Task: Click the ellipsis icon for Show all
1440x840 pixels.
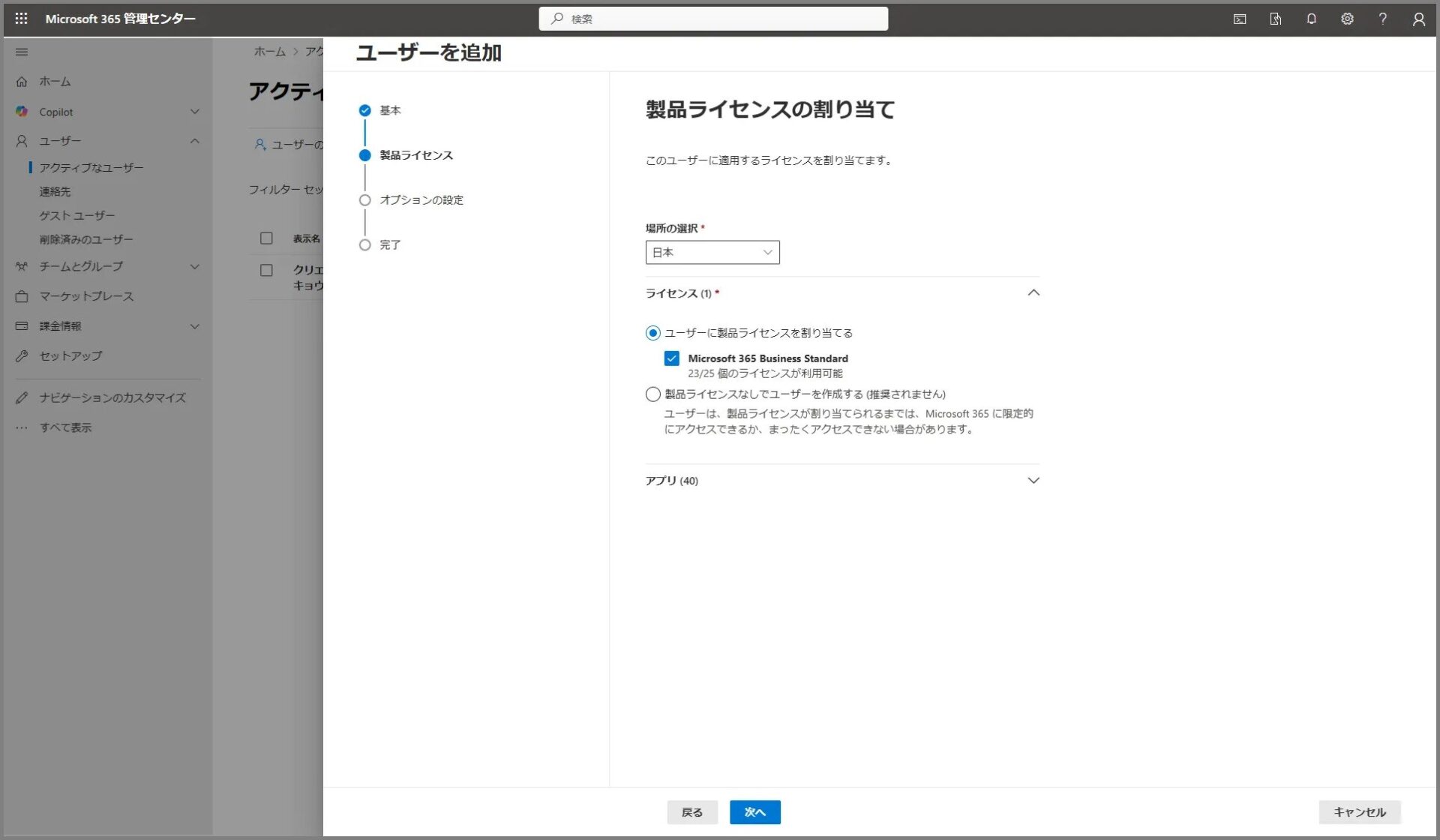Action: (x=22, y=427)
